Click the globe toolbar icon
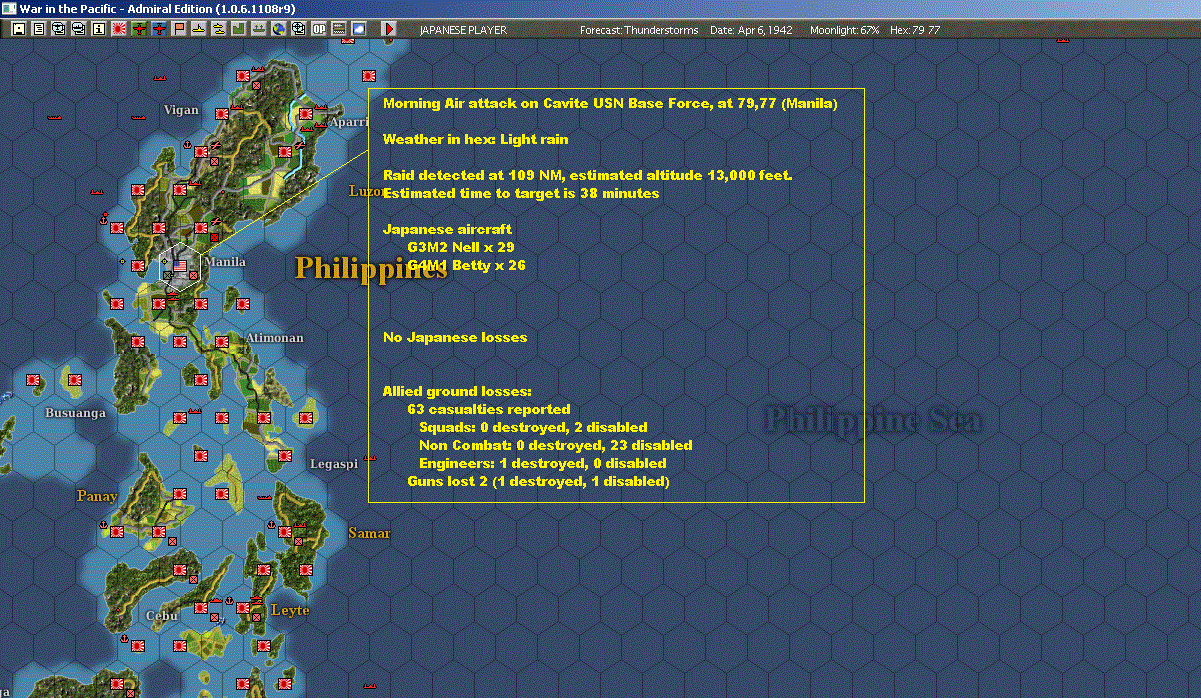This screenshot has height=698, width=1201. tap(278, 29)
